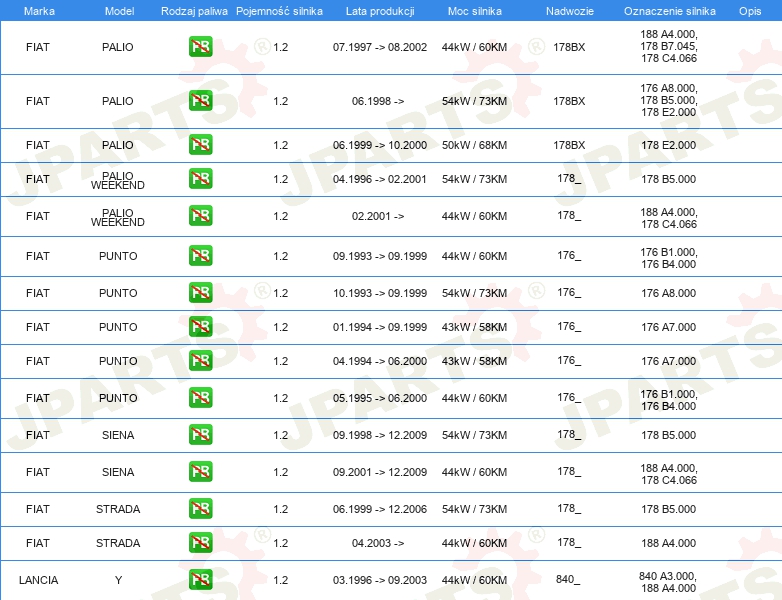This screenshot has width=782, height=600.
Task: Click date range 06.1999 -> 10.2000
Action: point(380,145)
